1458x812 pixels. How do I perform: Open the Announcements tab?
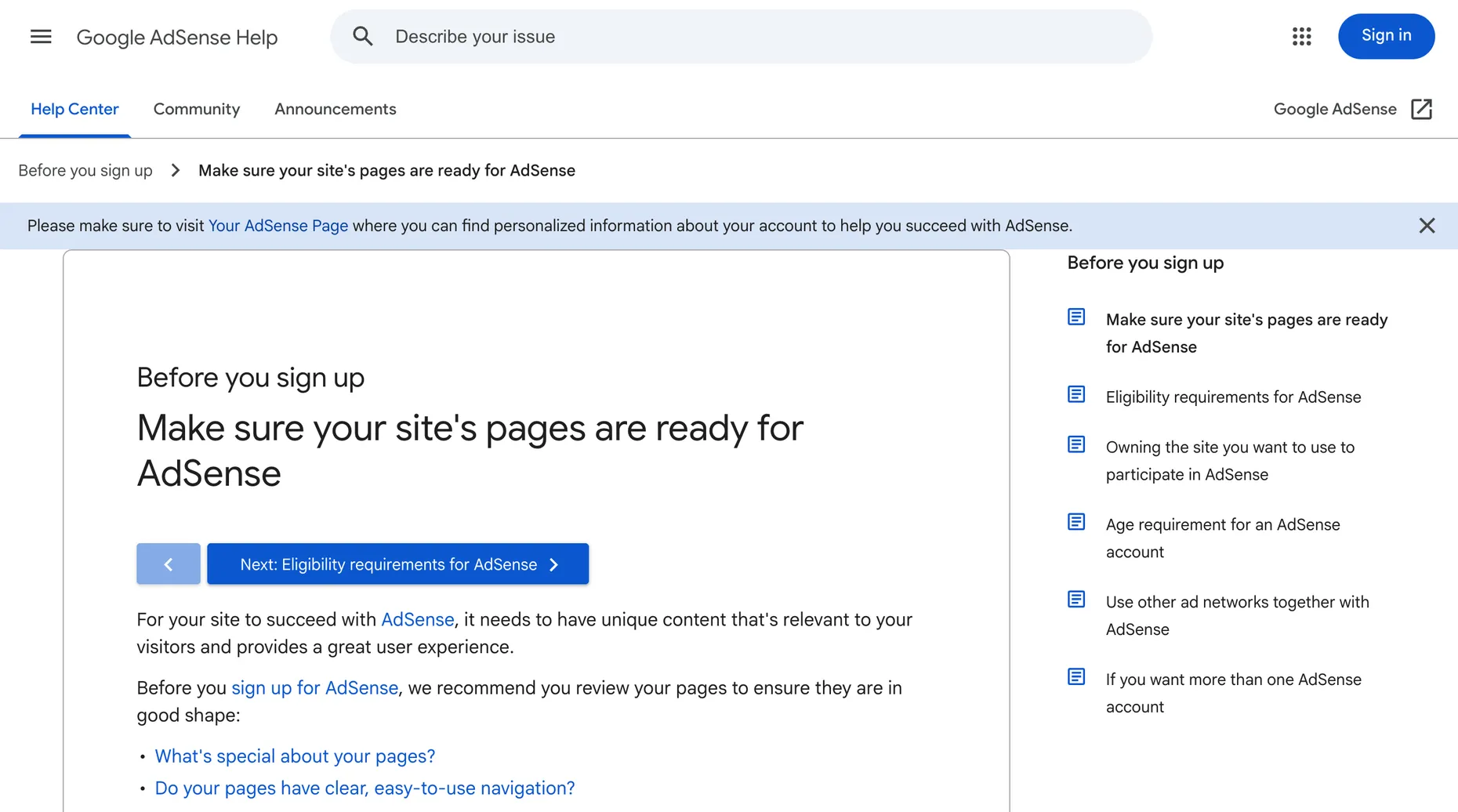tap(335, 109)
